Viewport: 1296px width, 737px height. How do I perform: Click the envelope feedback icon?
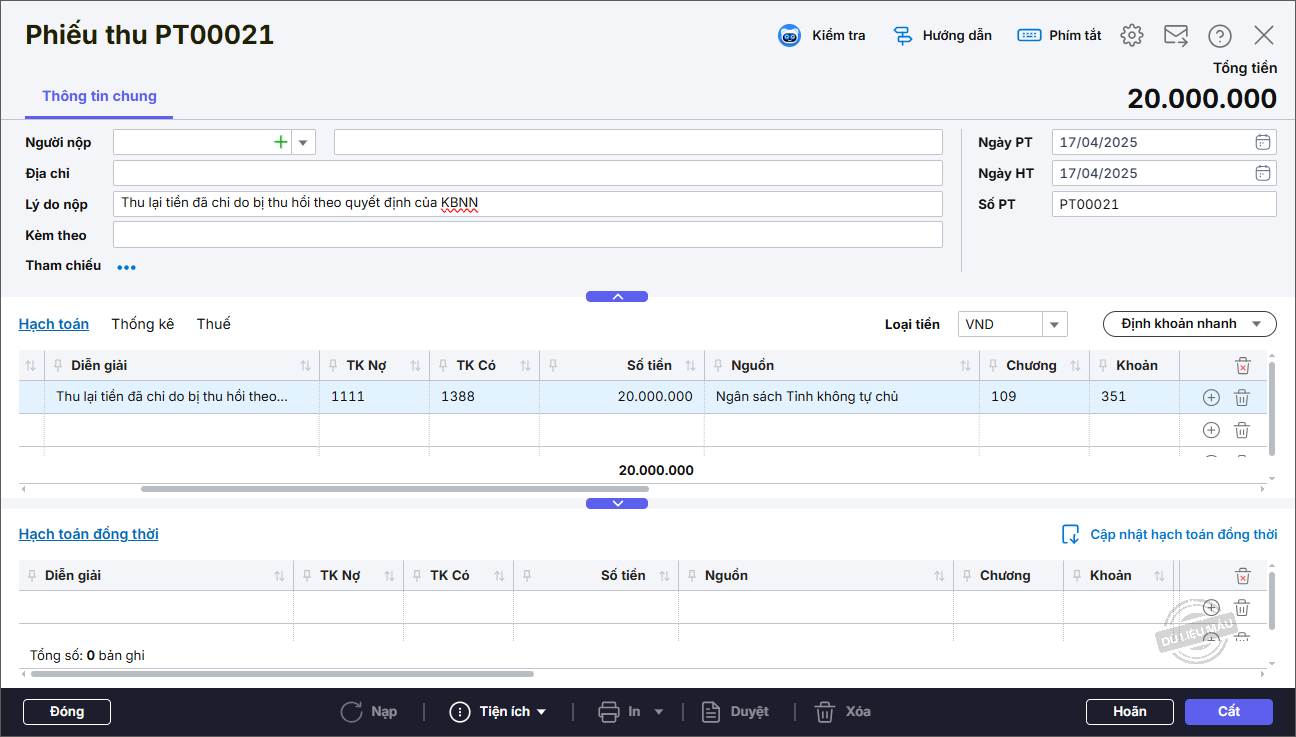(x=1176, y=36)
